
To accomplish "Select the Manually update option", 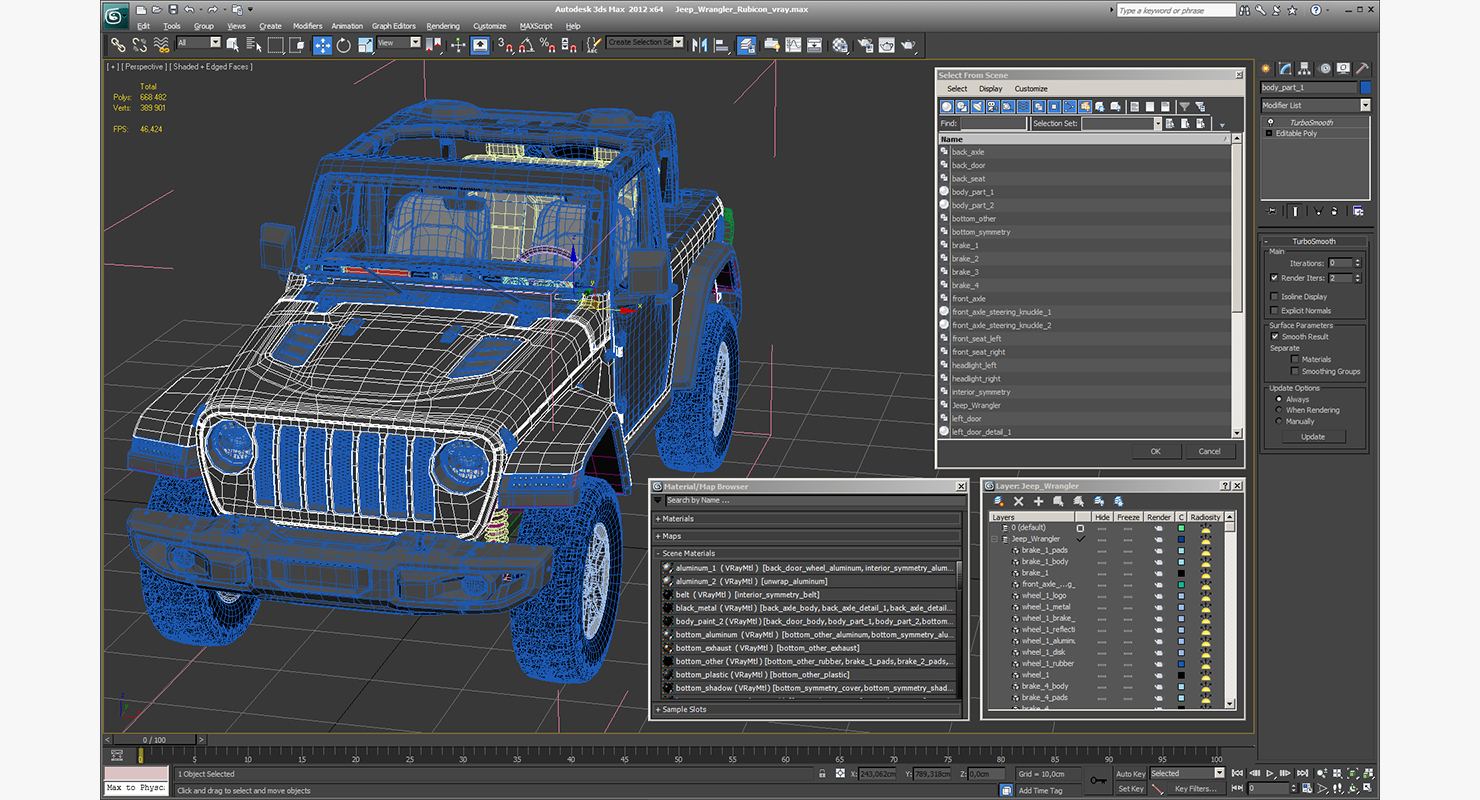I will [1278, 421].
